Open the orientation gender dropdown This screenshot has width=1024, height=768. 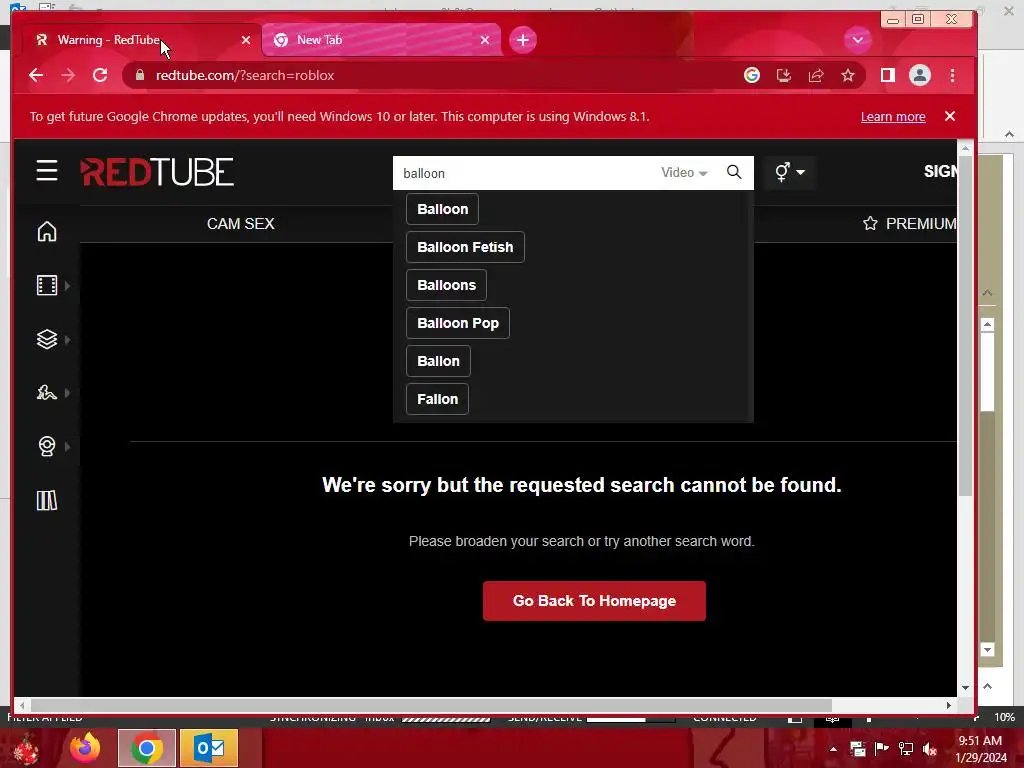[790, 172]
